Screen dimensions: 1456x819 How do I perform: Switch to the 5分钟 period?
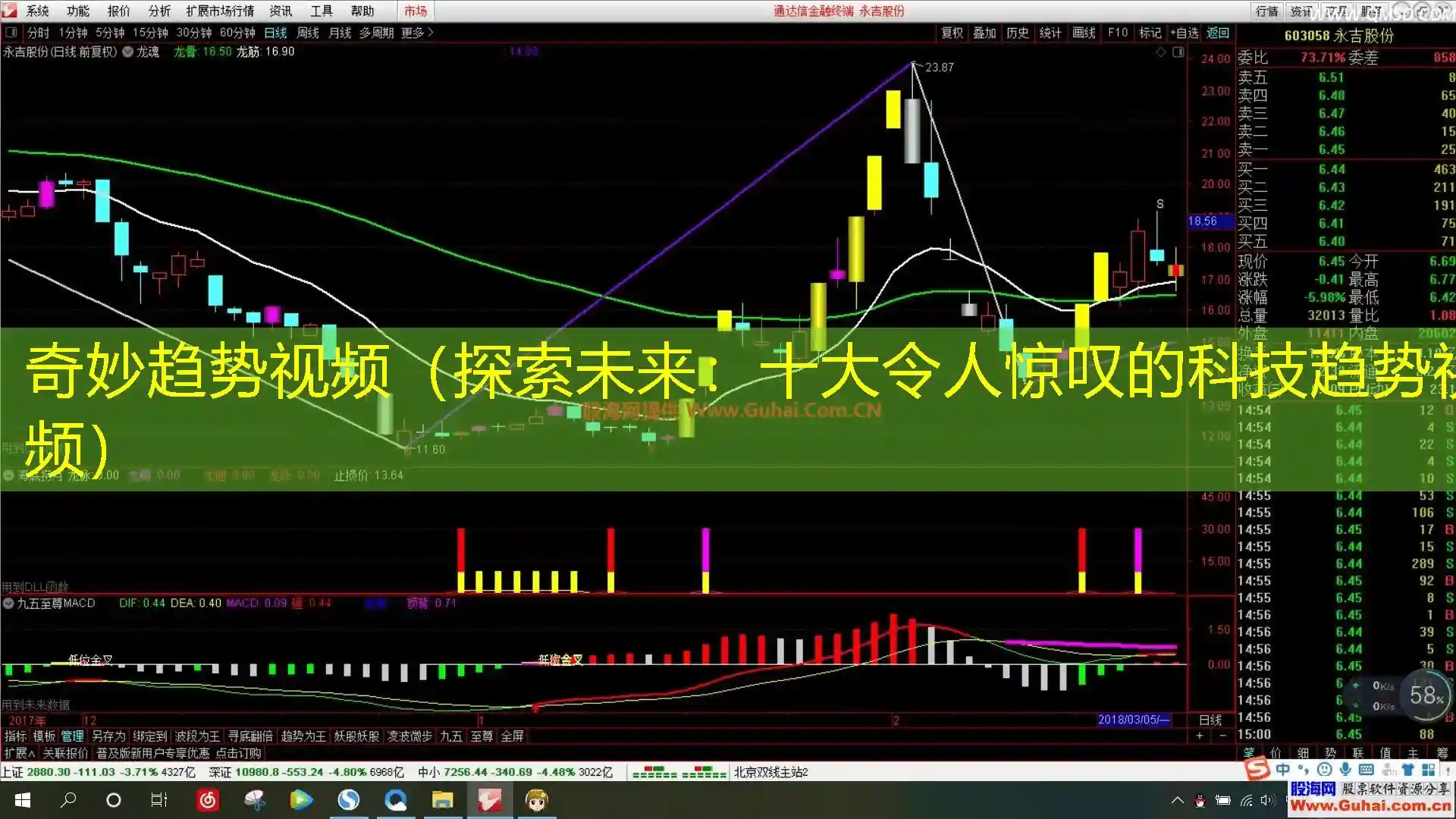coord(110,33)
